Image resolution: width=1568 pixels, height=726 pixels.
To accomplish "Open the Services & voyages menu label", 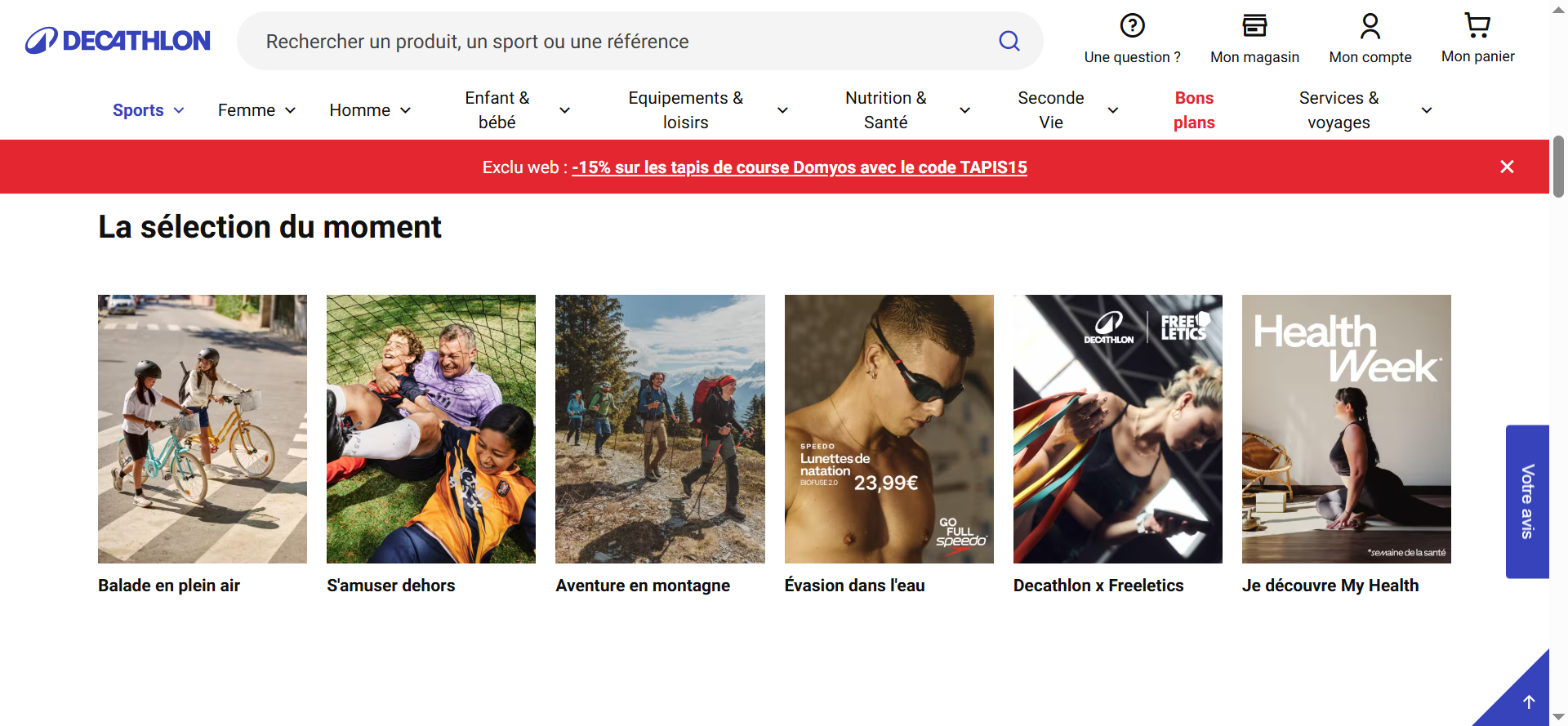I will pos(1339,110).
